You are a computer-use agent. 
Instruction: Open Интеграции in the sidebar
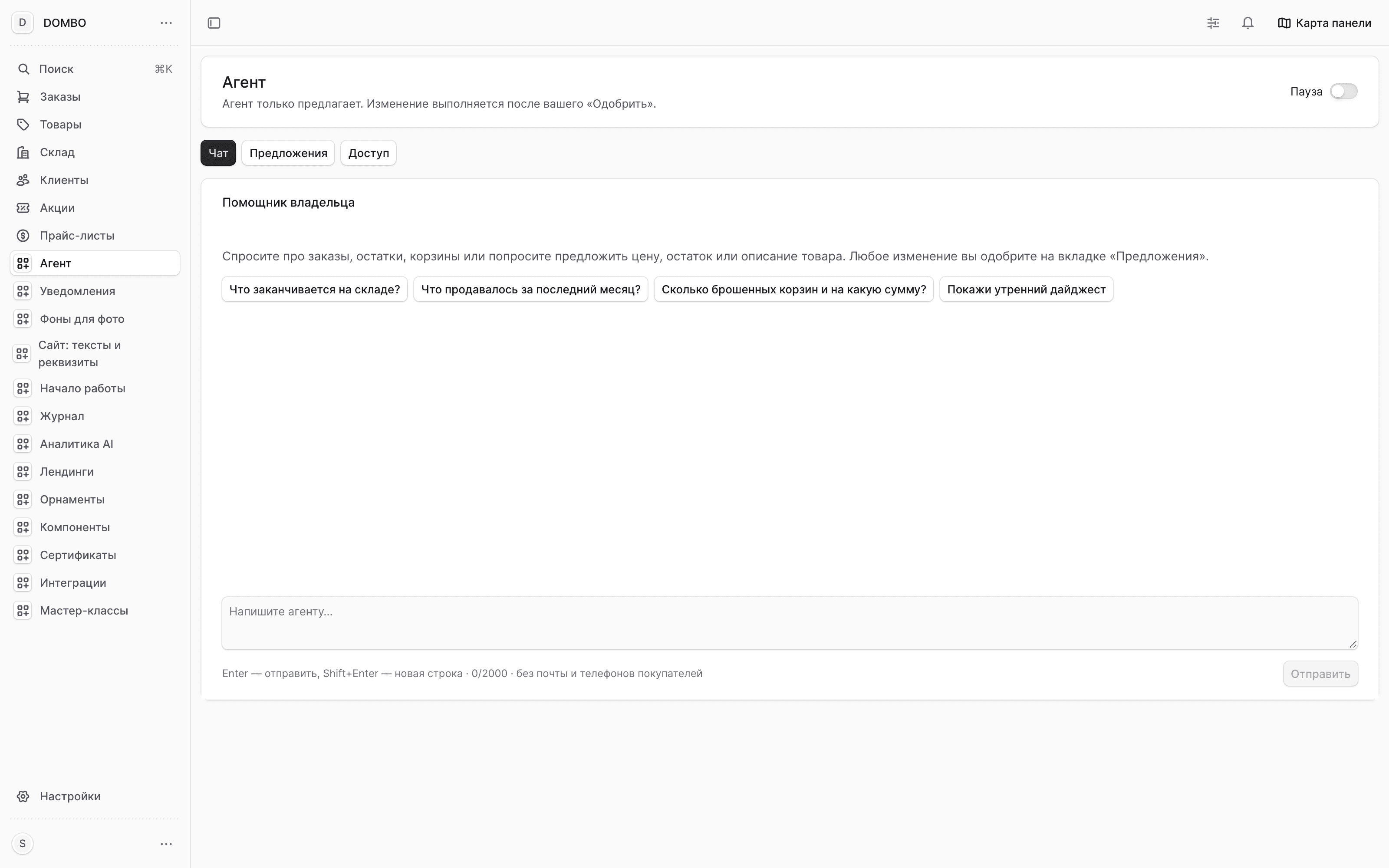point(95,583)
